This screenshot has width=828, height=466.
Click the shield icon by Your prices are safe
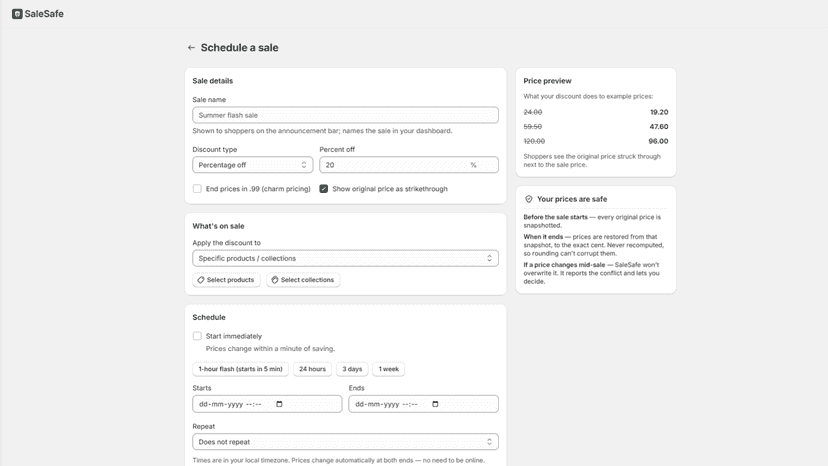click(x=529, y=199)
